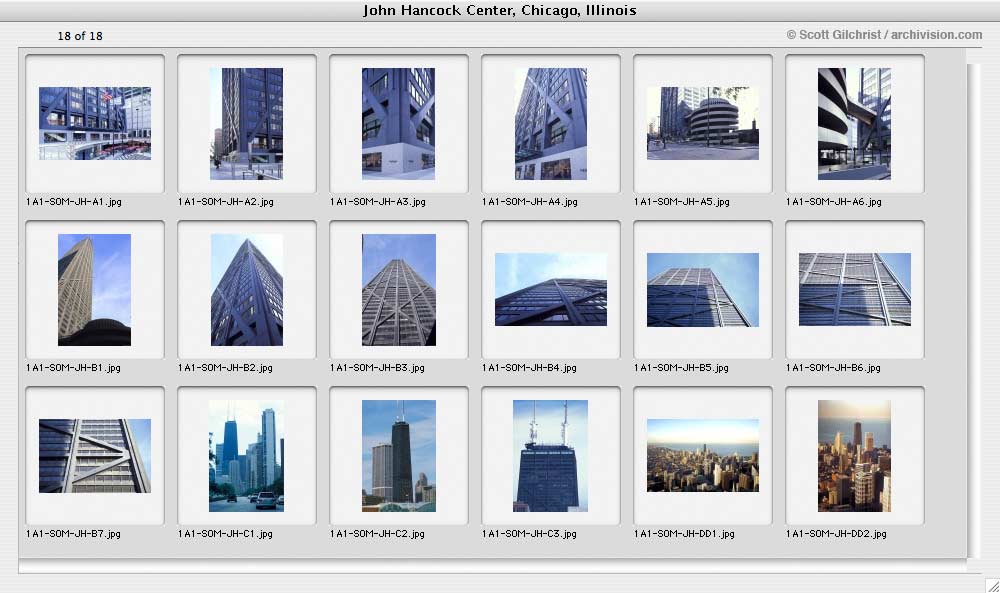Select the 1A1-SOM-JH-A4.jpg thumbnail
The image size is (1000, 593).
pos(551,124)
